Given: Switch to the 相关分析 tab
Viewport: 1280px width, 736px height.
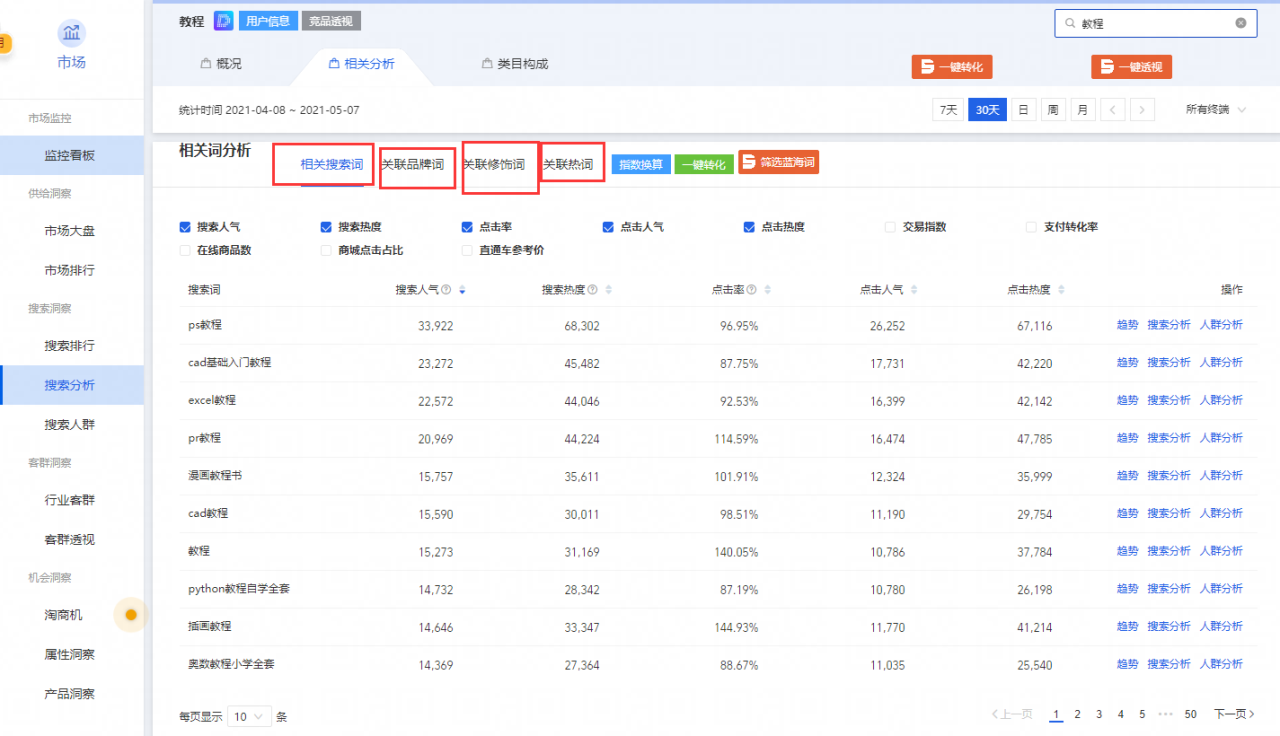Looking at the screenshot, I should 362,64.
